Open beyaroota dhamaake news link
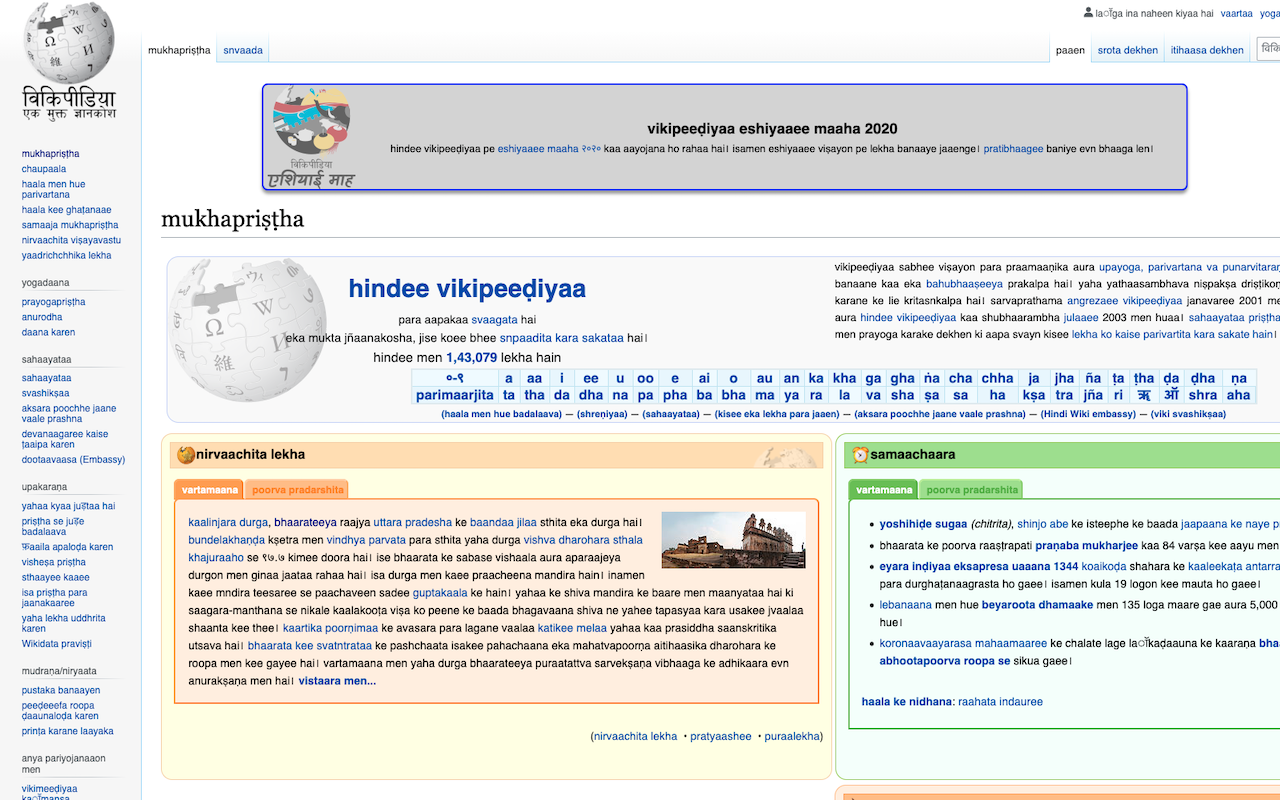1280x800 pixels. point(1037,604)
